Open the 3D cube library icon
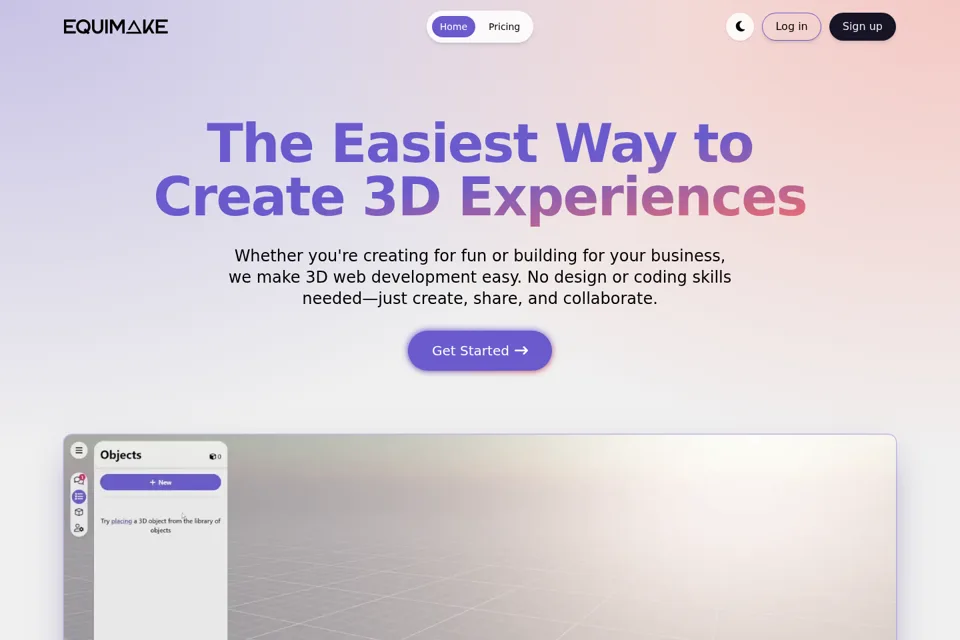 click(79, 512)
